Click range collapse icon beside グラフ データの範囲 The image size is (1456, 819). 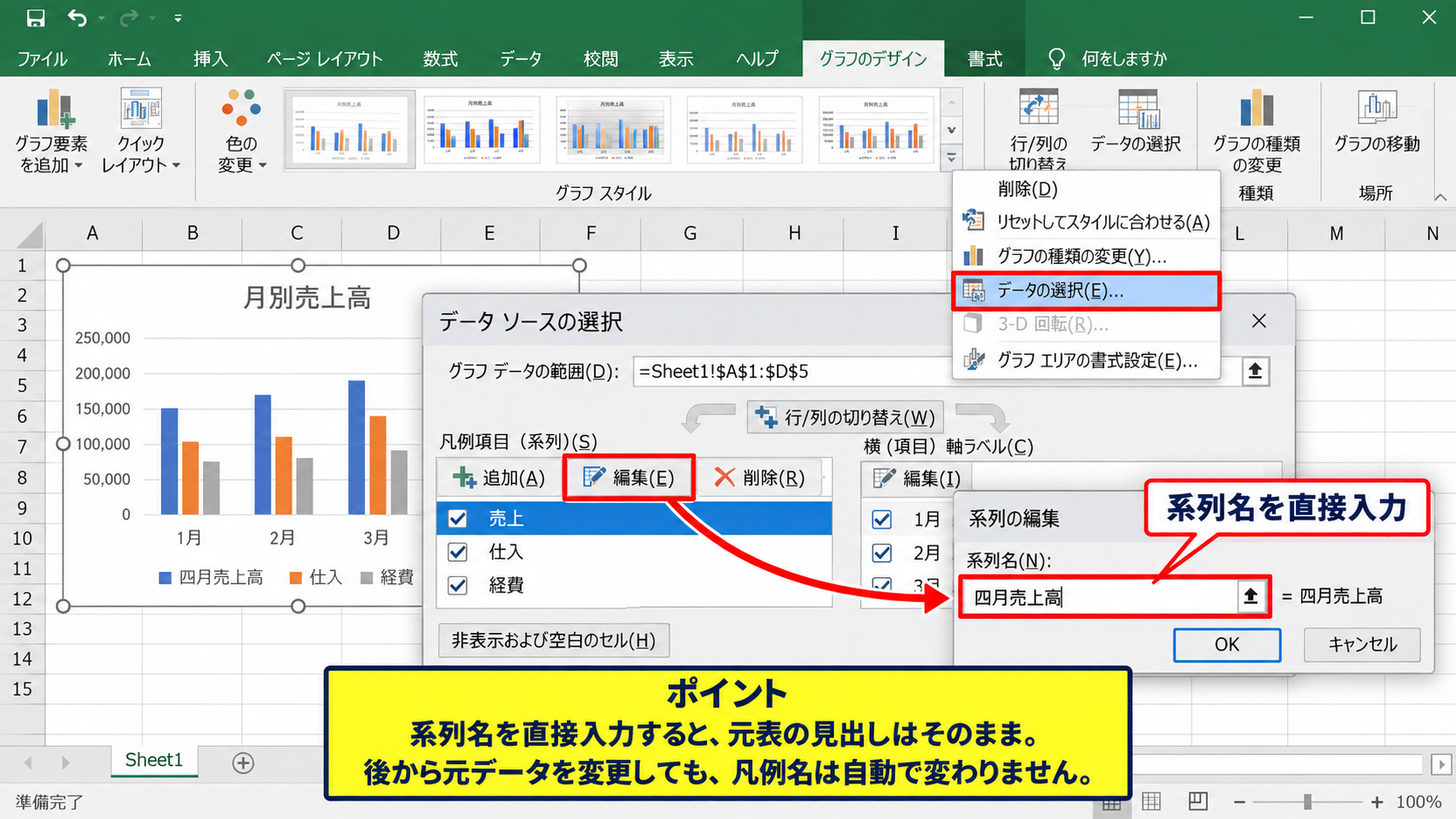(1255, 372)
